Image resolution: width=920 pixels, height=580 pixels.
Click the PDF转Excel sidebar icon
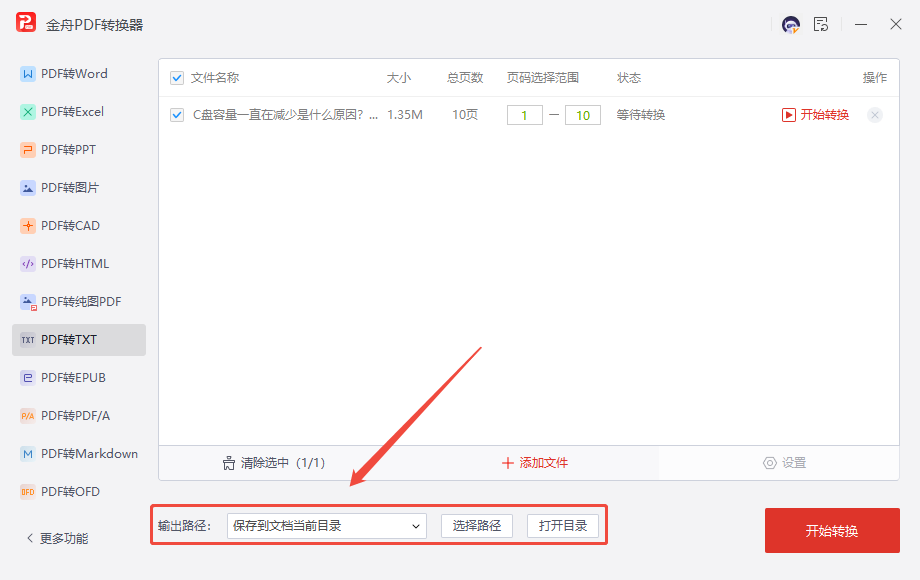(28, 112)
